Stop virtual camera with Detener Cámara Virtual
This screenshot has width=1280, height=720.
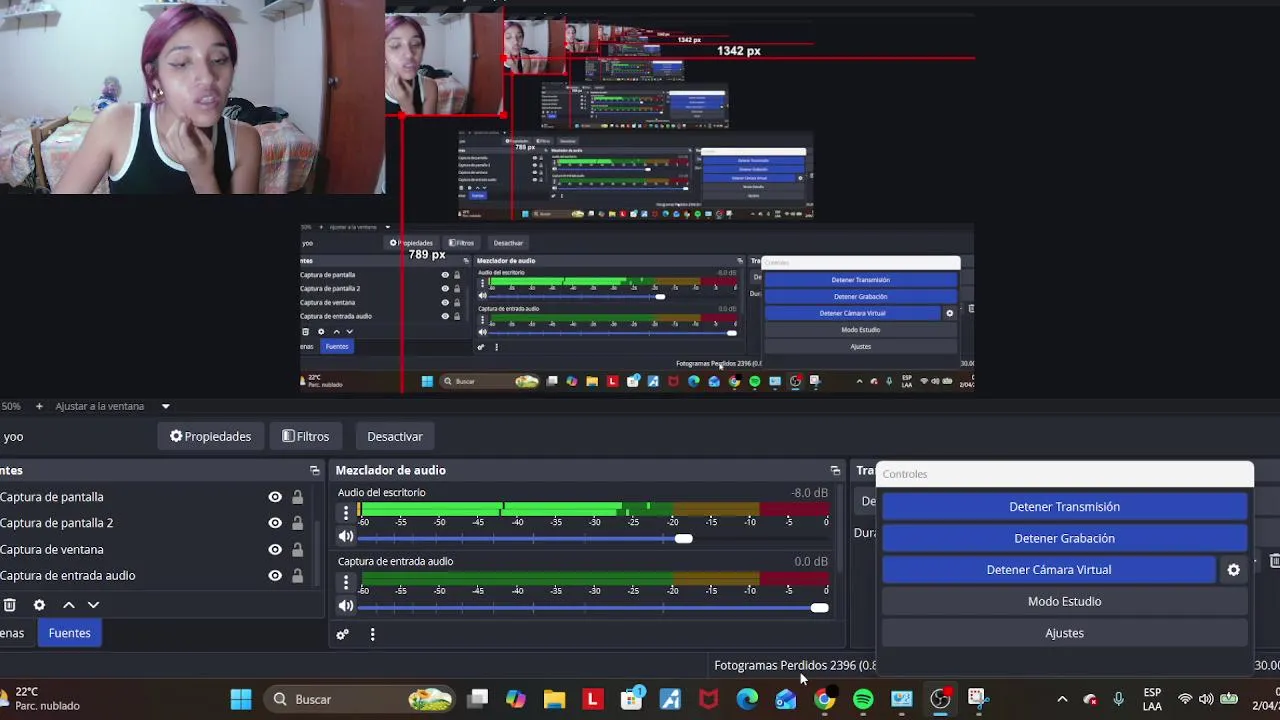tap(1048, 570)
